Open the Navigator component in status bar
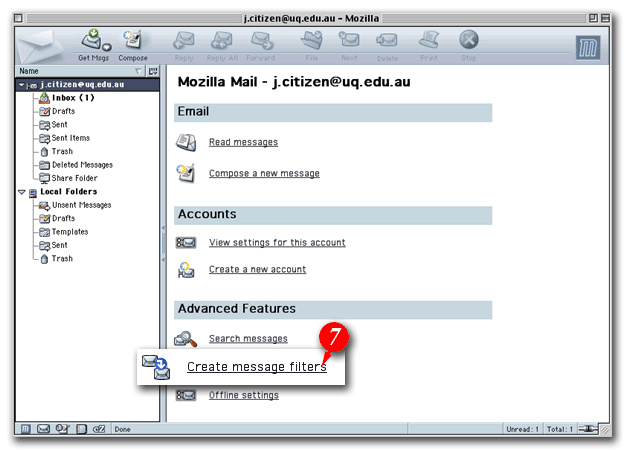This screenshot has height=450, width=625. pyautogui.click(x=25, y=429)
